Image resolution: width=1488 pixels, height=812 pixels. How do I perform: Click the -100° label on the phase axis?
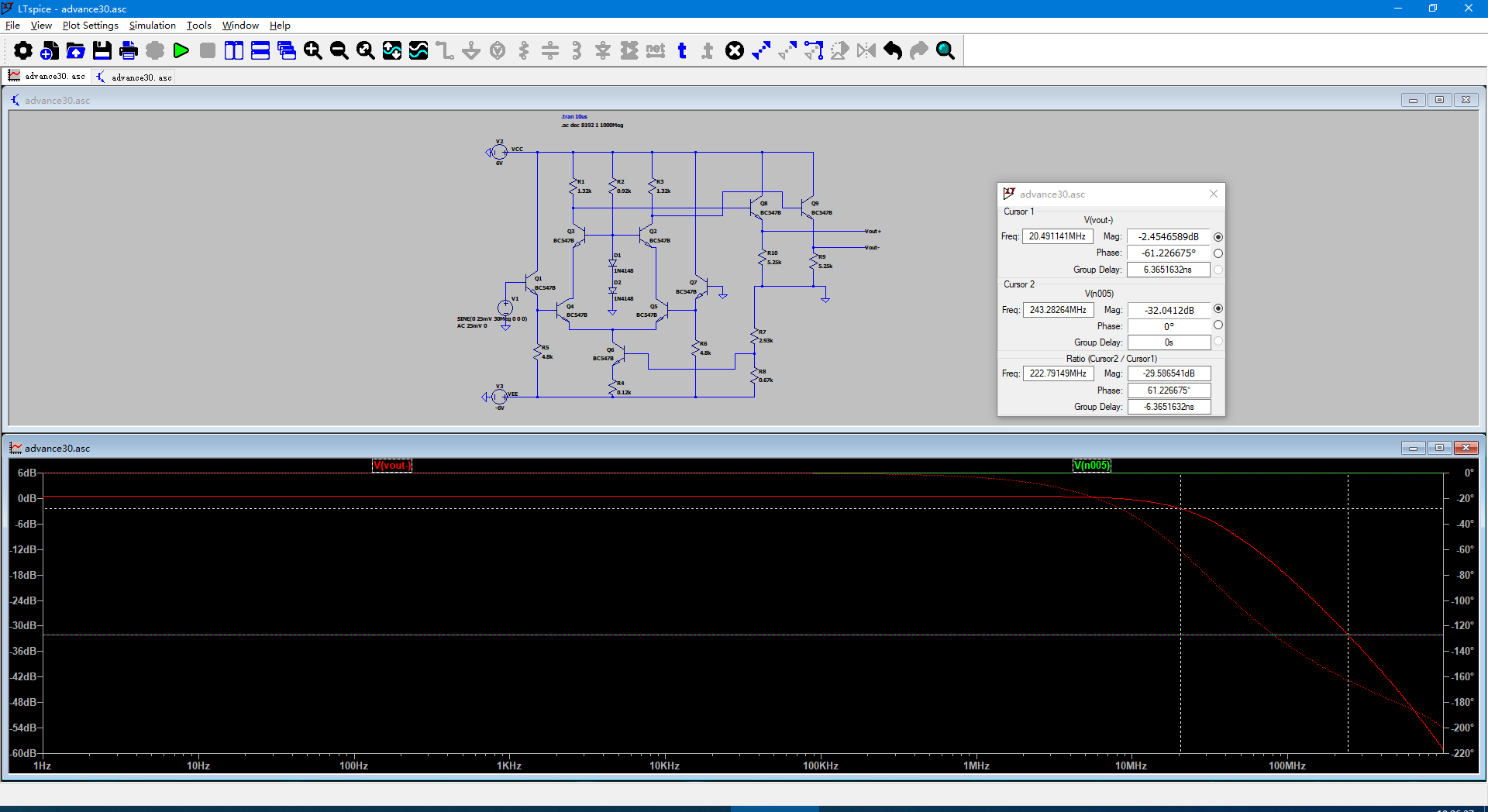(1463, 600)
